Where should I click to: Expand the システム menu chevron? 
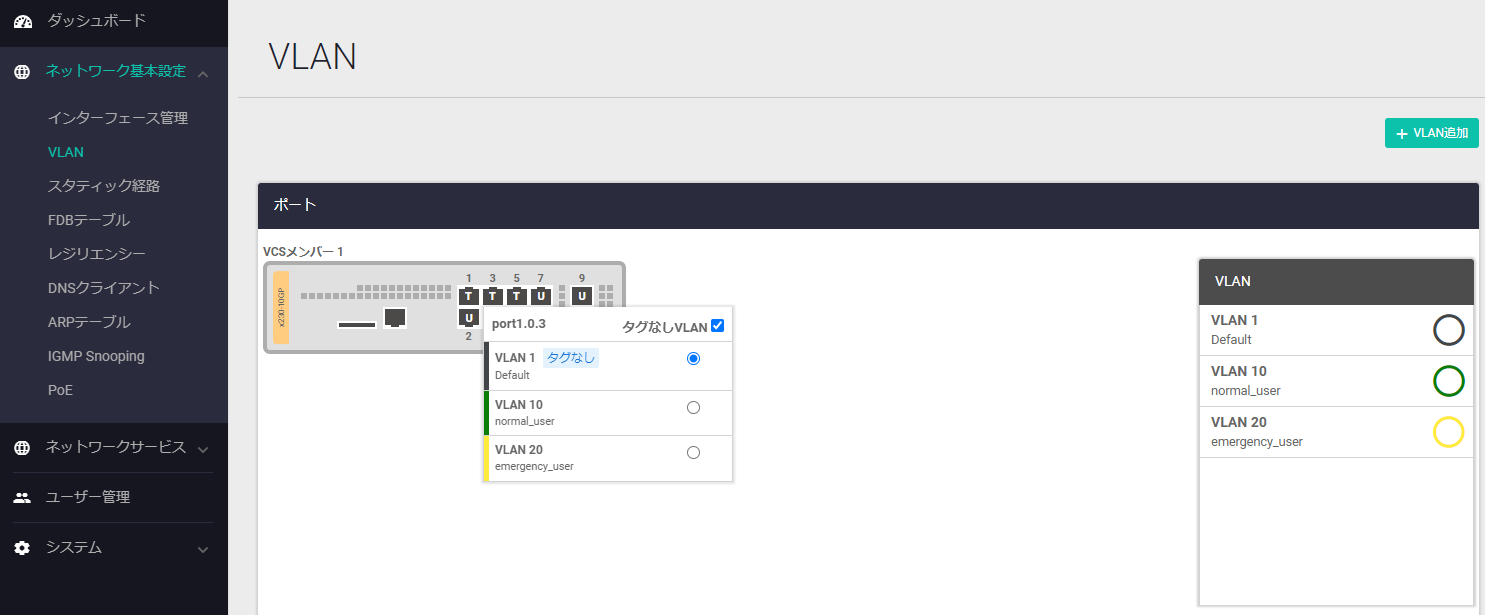coord(203,549)
